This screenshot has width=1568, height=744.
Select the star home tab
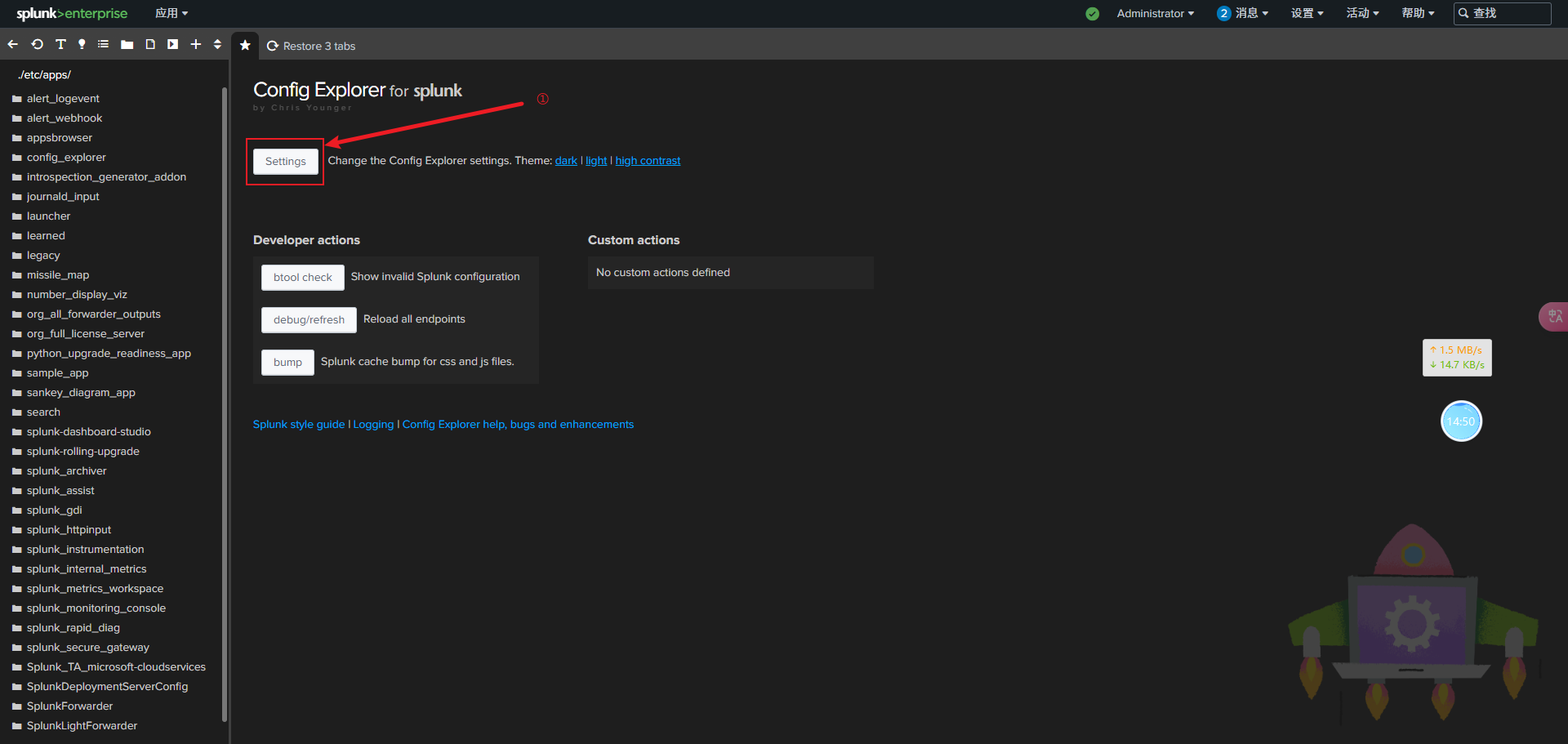pyautogui.click(x=245, y=46)
